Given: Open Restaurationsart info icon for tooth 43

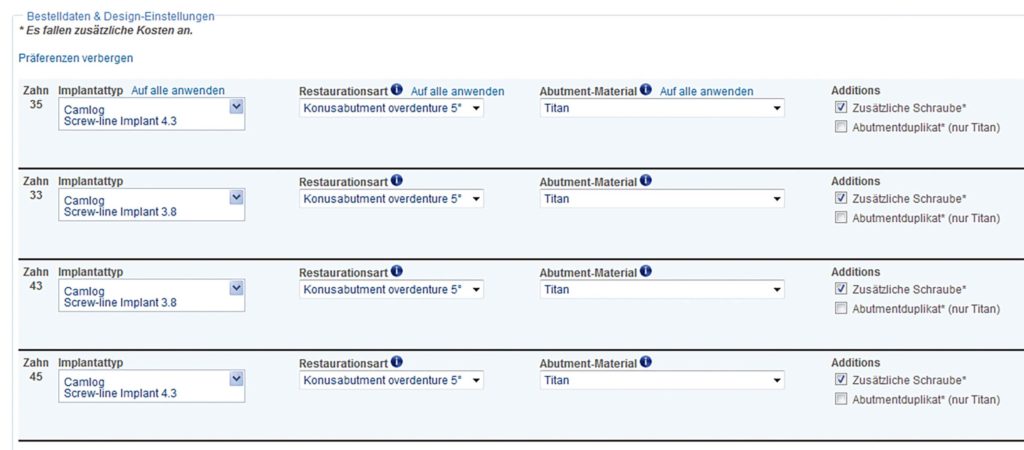Looking at the screenshot, I should point(397,272).
